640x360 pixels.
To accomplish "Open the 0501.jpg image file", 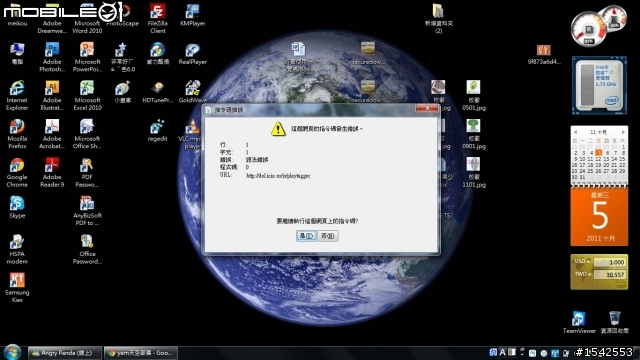I will 473,95.
